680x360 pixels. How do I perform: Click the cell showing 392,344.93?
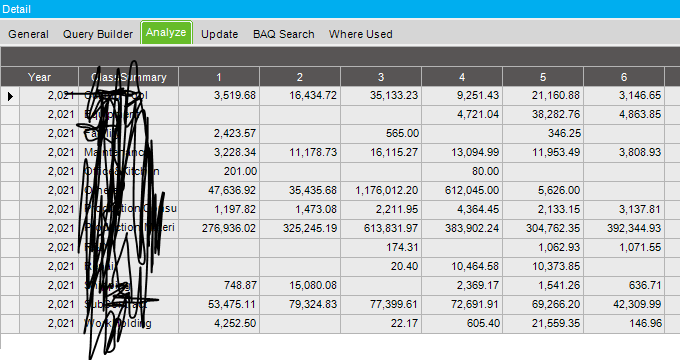[x=624, y=229]
